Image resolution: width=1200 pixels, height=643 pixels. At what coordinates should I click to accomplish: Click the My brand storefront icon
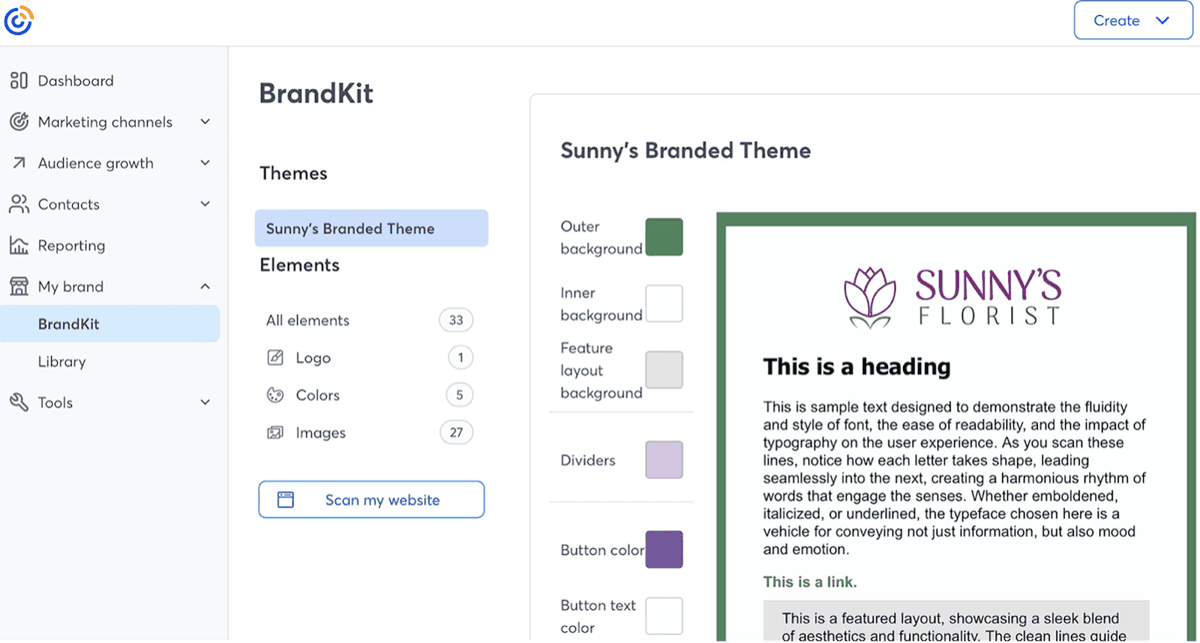point(19,287)
